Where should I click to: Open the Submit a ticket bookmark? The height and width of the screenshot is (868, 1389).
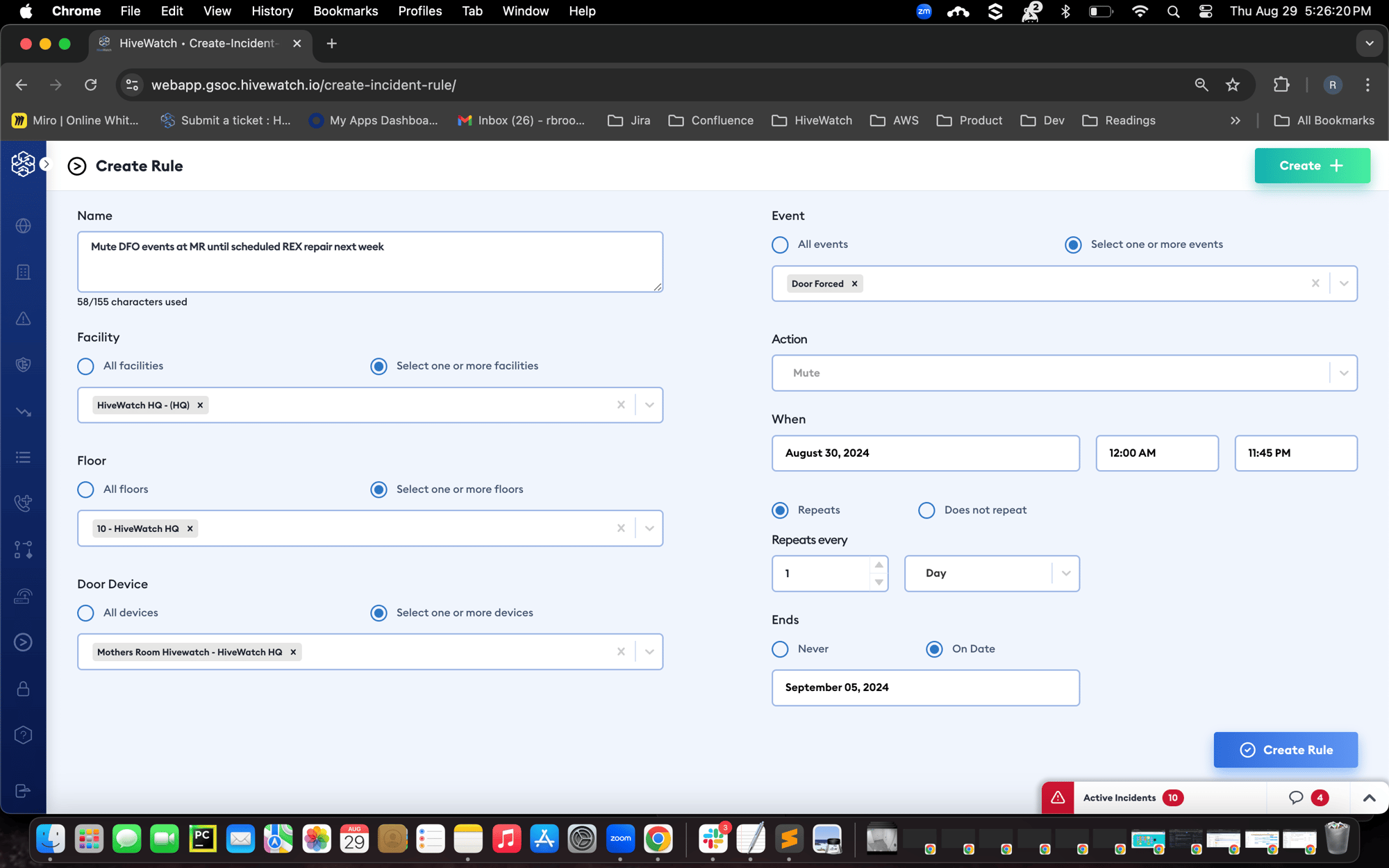click(x=225, y=120)
